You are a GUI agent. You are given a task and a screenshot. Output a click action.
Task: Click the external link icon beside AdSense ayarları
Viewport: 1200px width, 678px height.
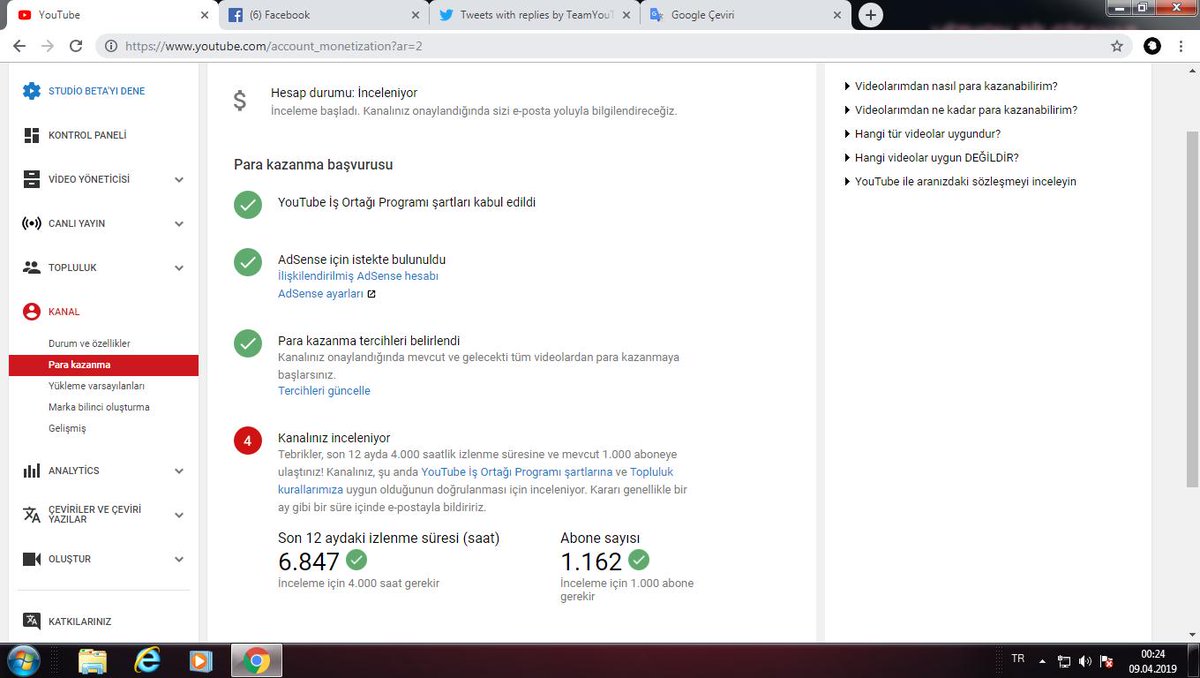371,294
